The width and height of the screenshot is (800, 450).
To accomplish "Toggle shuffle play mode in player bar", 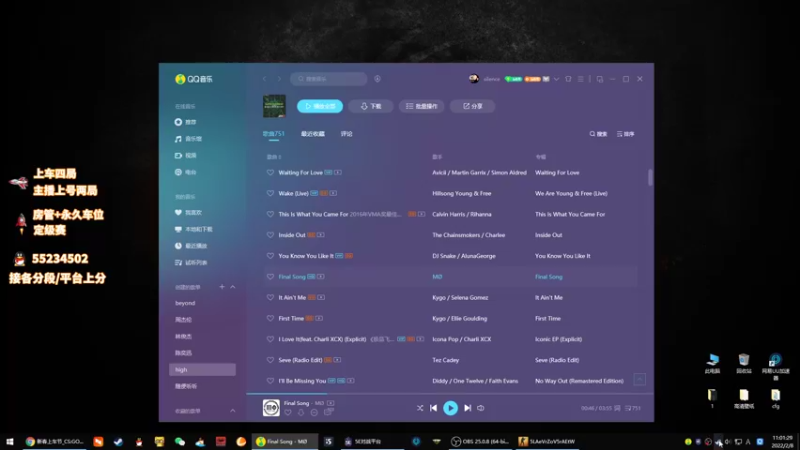I will pos(419,408).
